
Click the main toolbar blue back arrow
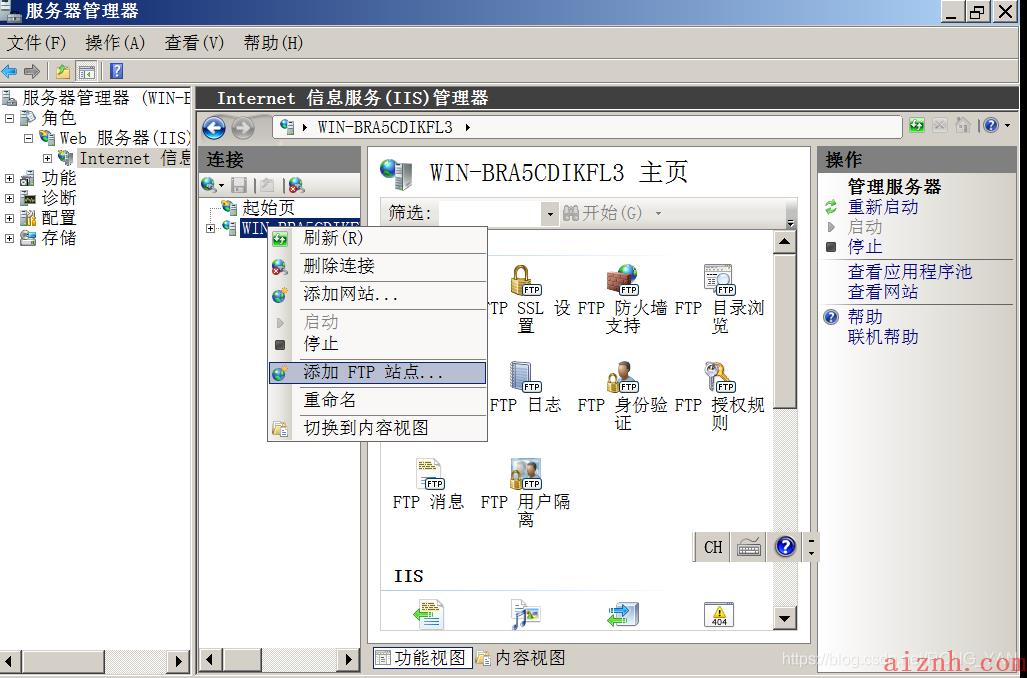tap(9, 71)
